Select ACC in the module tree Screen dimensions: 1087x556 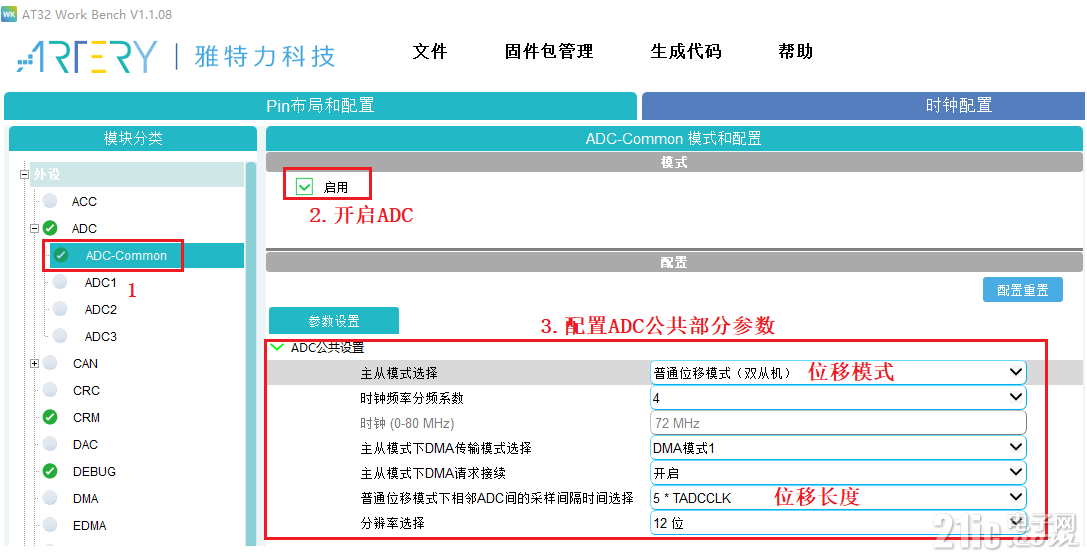(84, 202)
